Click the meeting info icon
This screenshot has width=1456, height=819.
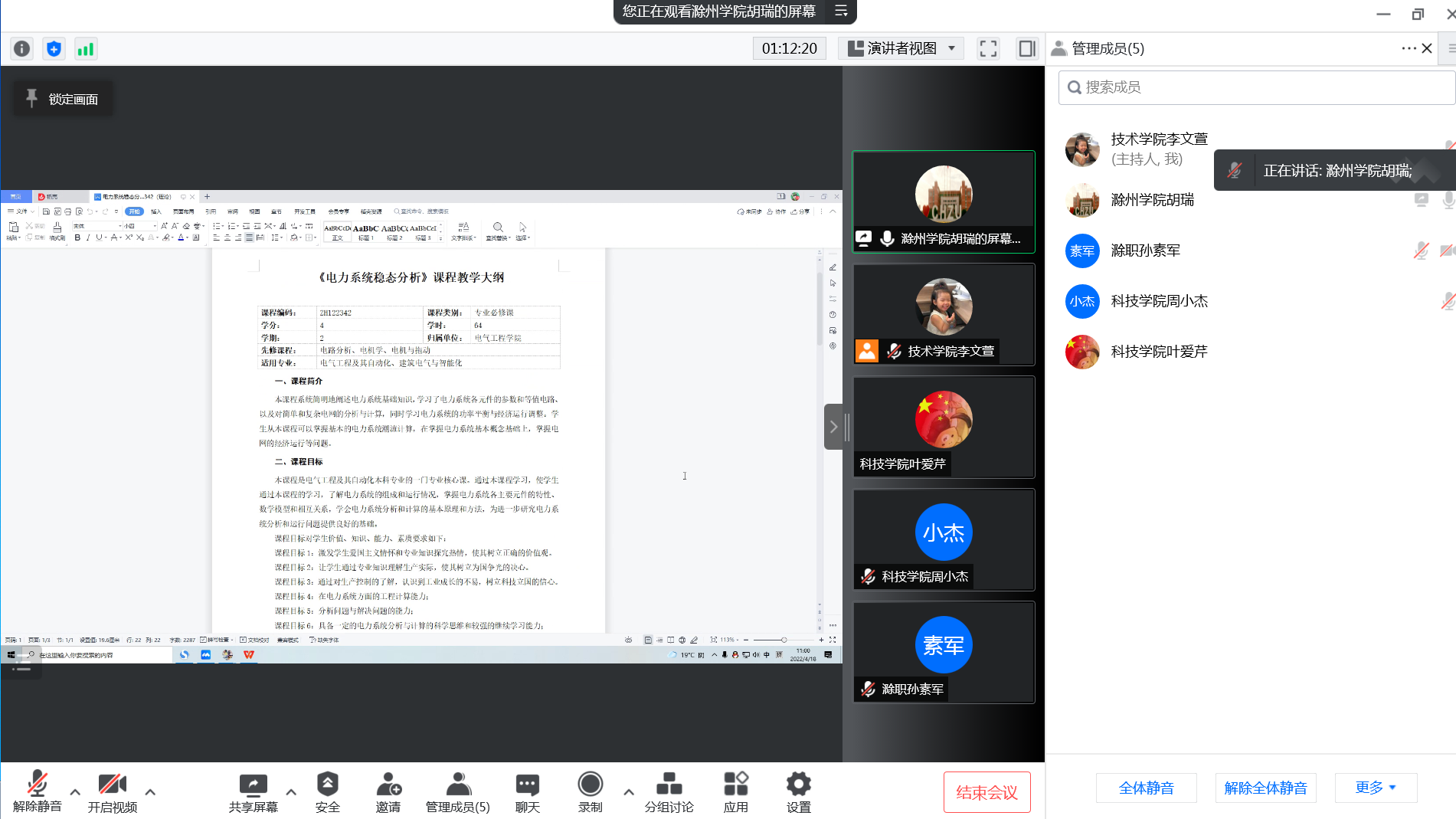coord(22,49)
